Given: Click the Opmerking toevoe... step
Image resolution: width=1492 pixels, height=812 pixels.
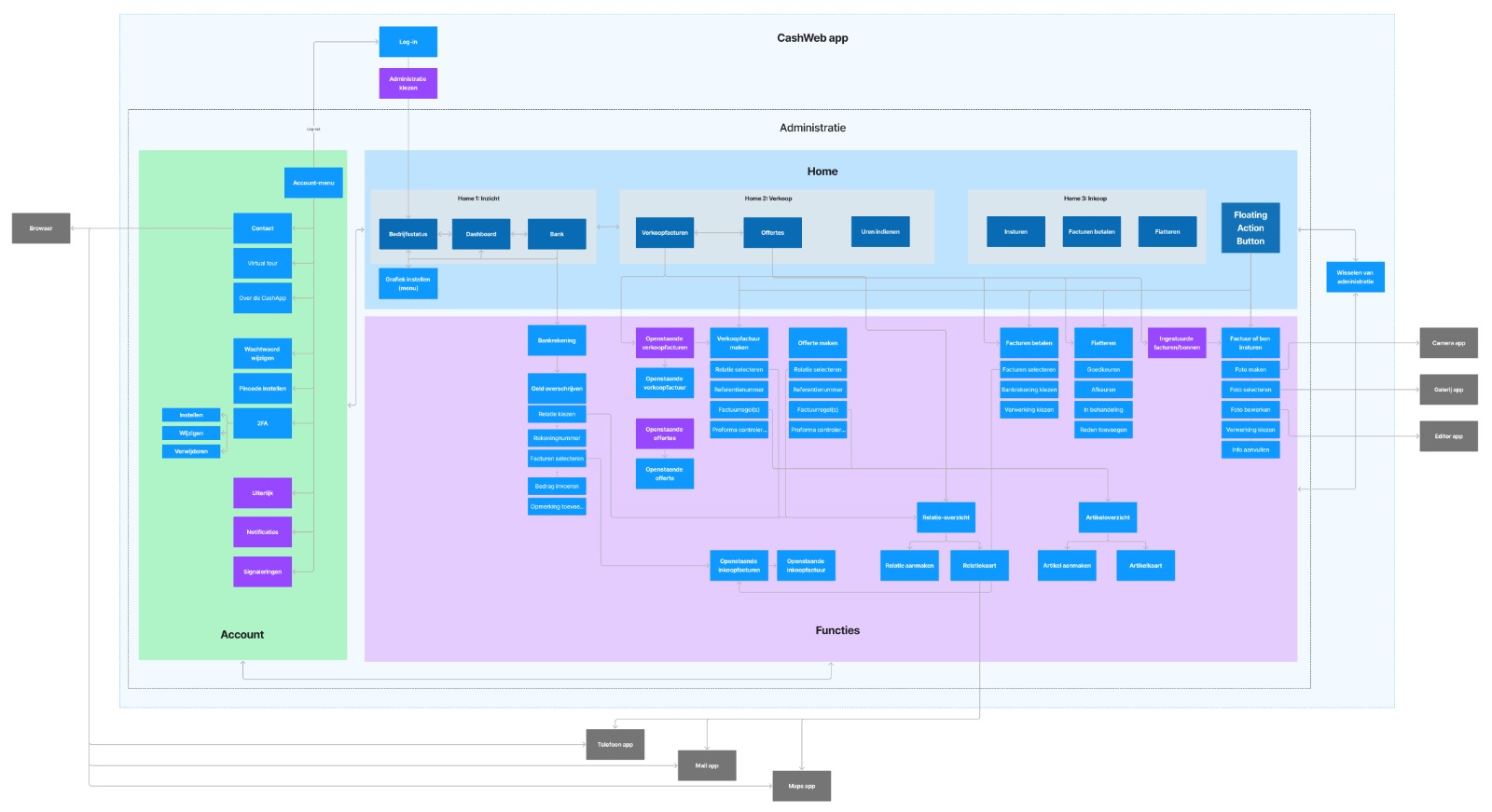Looking at the screenshot, I should (x=557, y=507).
